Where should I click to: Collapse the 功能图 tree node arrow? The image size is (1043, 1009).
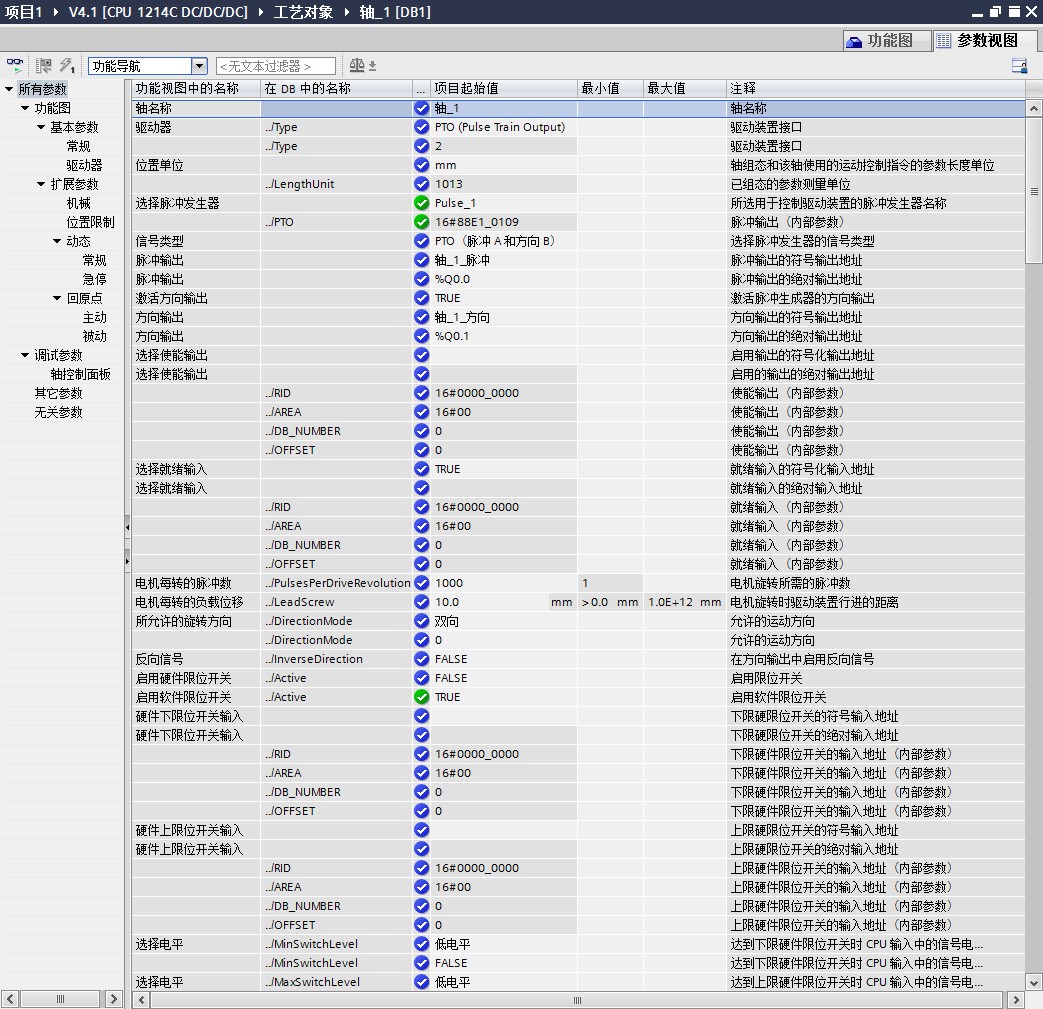[x=25, y=108]
